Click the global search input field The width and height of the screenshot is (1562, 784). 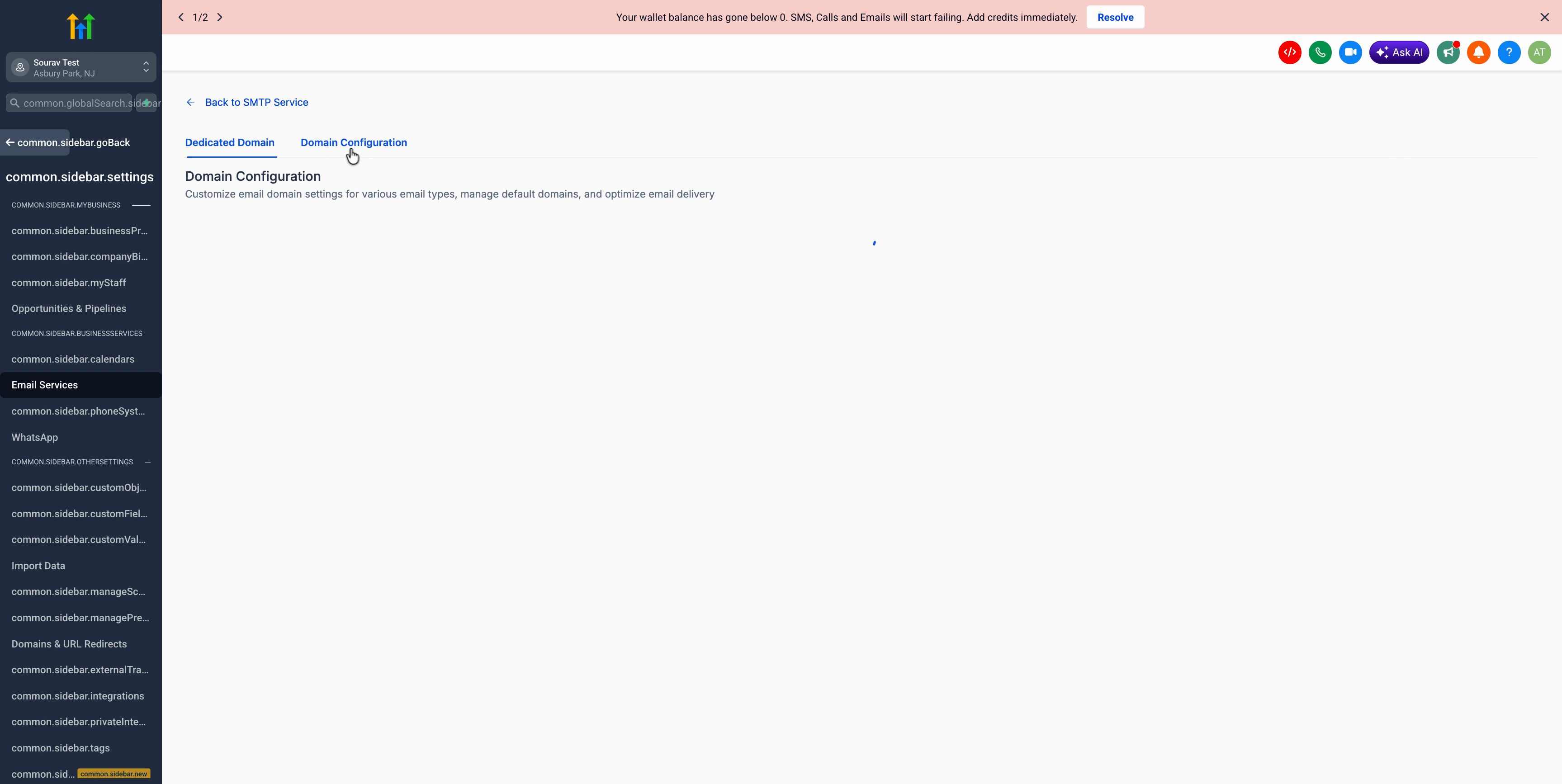[x=69, y=103]
